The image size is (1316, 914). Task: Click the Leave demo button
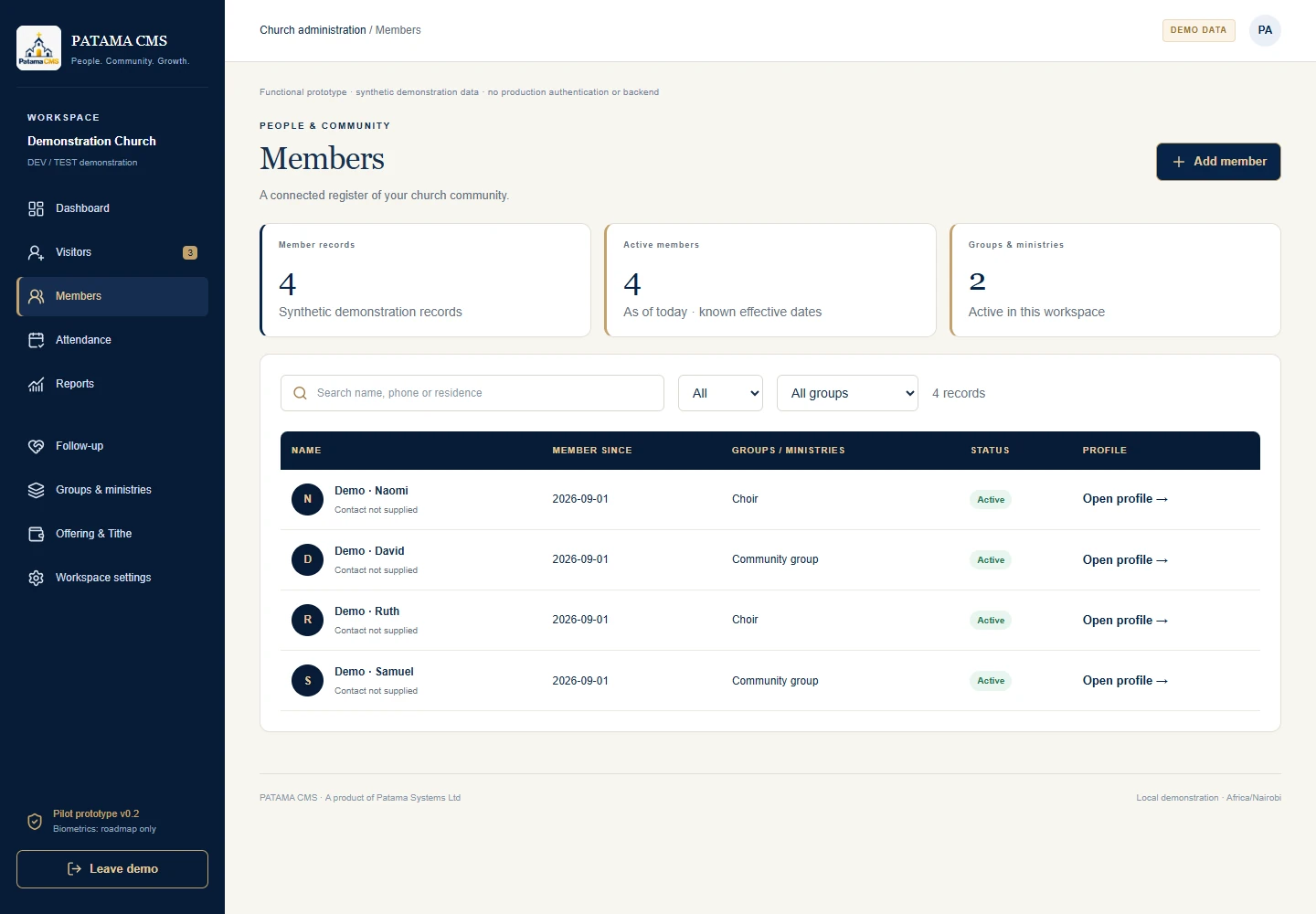click(112, 869)
